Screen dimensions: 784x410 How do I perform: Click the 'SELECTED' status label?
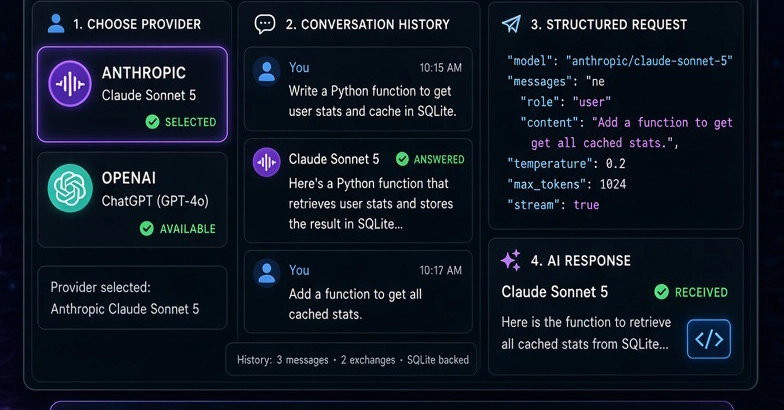[x=190, y=122]
